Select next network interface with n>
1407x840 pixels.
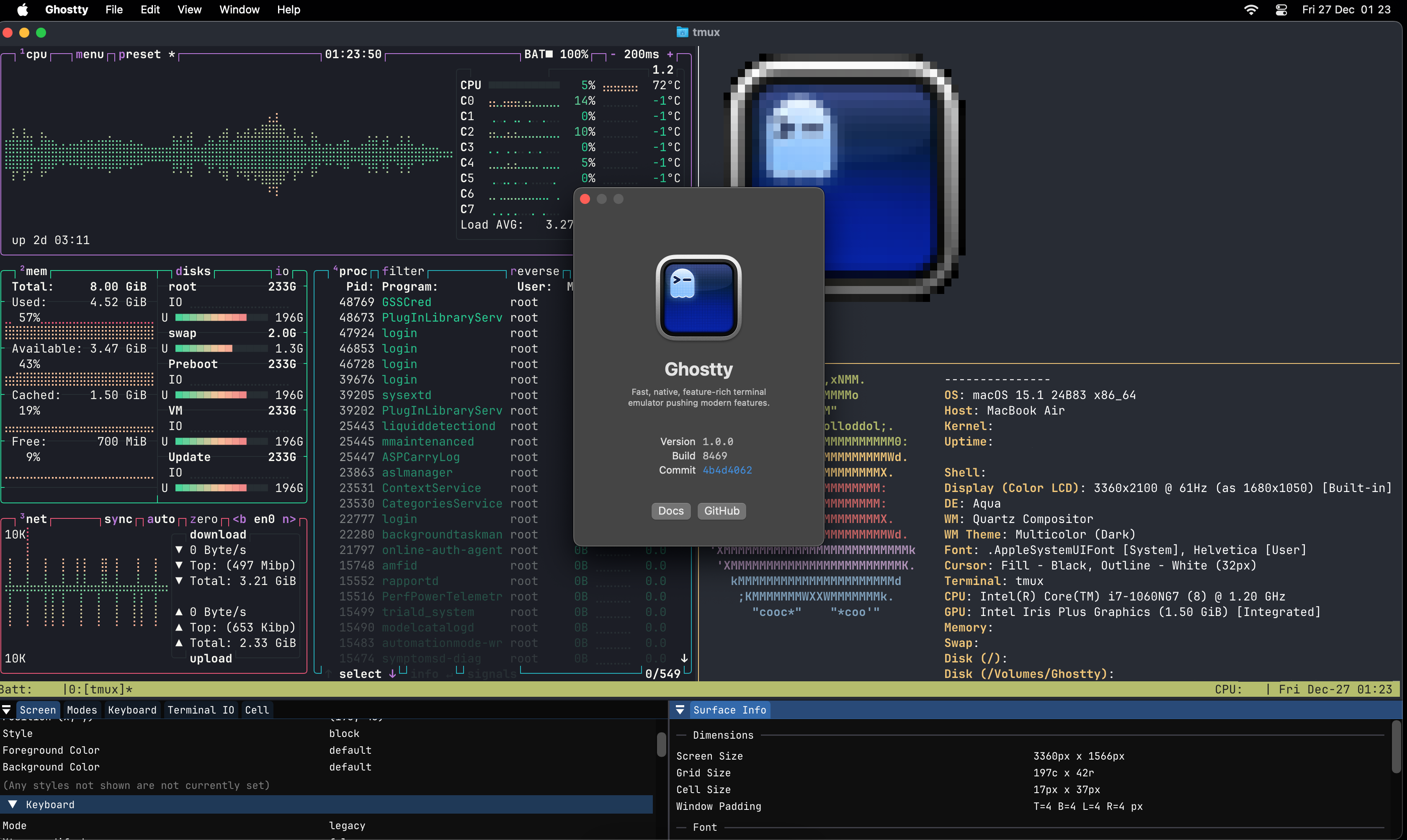click(289, 519)
